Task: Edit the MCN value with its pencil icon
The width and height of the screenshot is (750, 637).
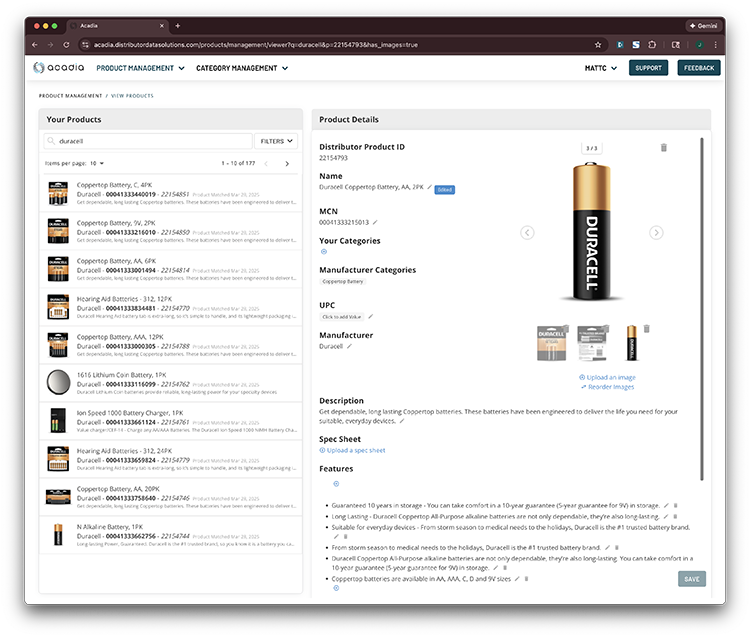Action: [x=375, y=222]
